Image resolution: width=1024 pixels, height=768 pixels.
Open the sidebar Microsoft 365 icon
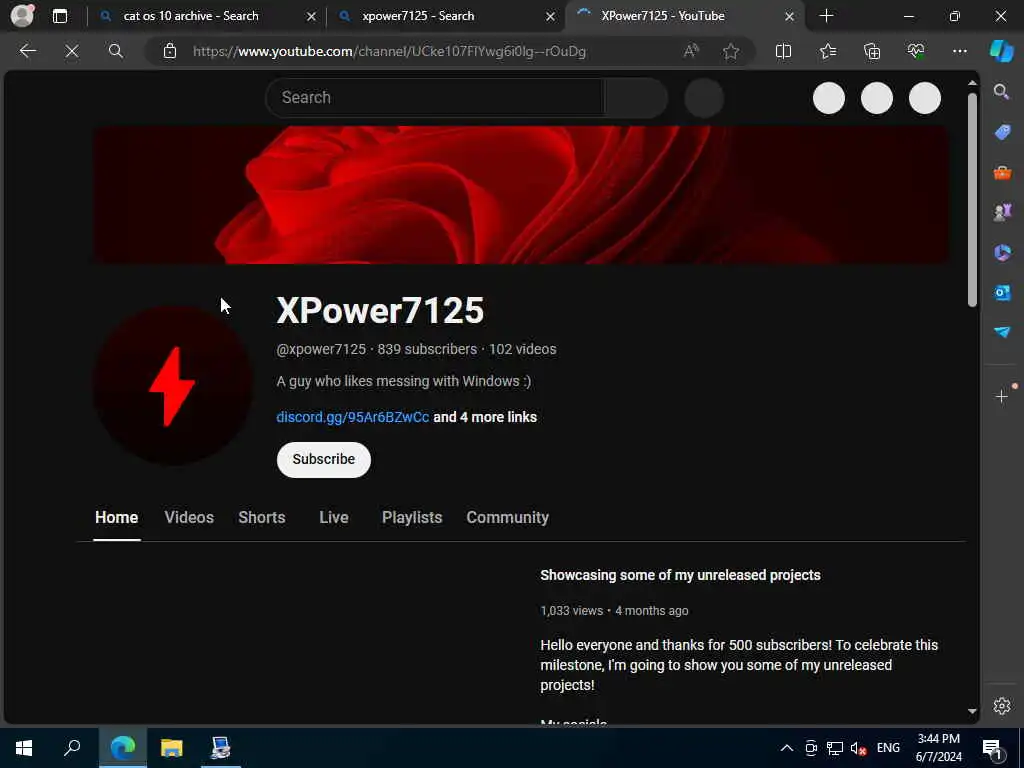1002,253
